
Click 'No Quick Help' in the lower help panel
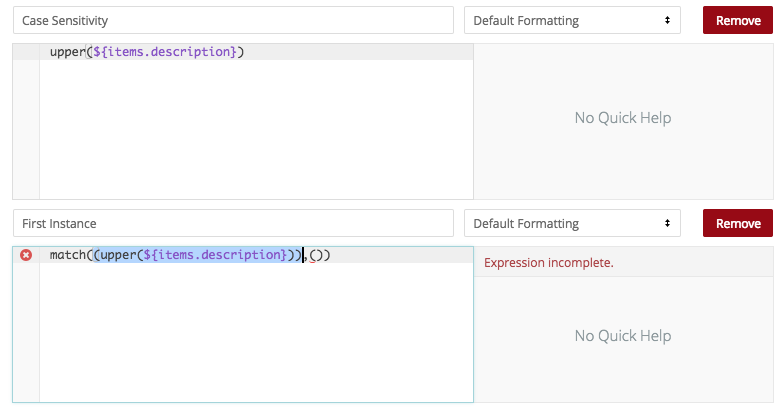[622, 336]
